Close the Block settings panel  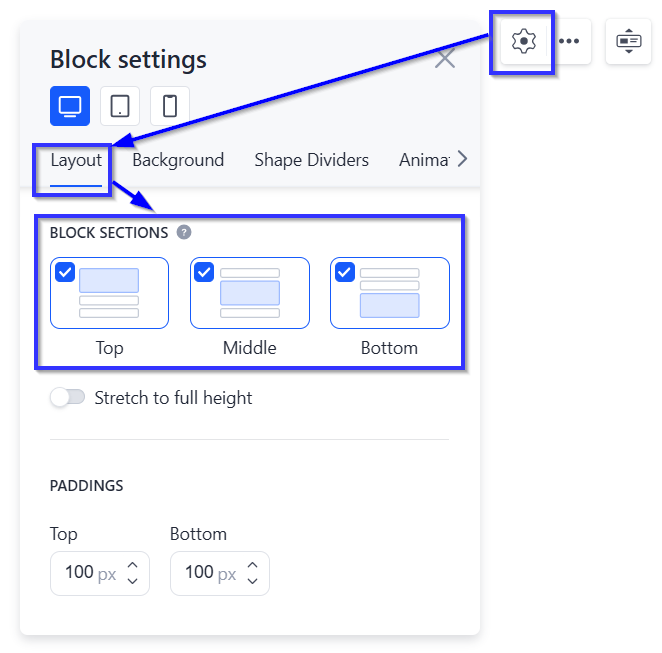(x=445, y=58)
